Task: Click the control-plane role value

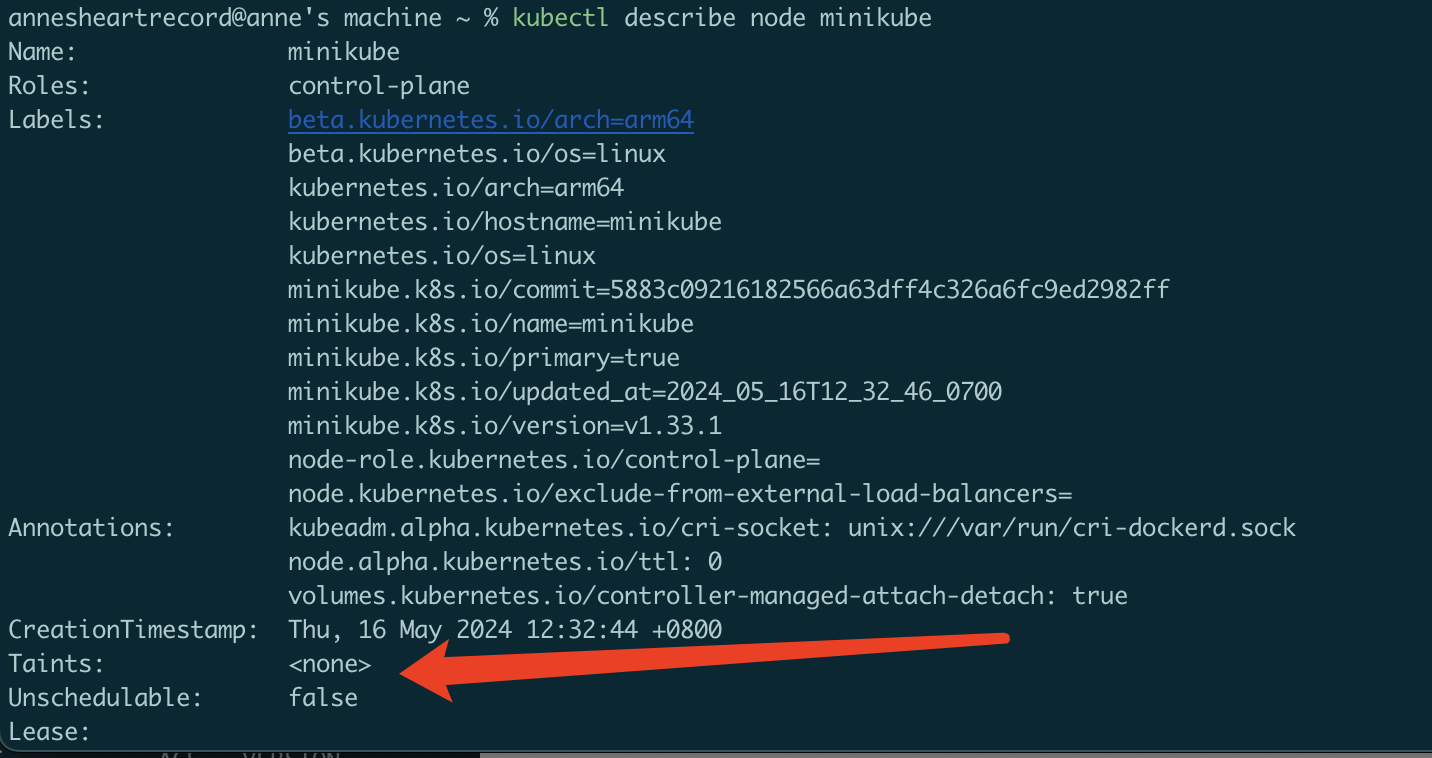Action: 379,86
